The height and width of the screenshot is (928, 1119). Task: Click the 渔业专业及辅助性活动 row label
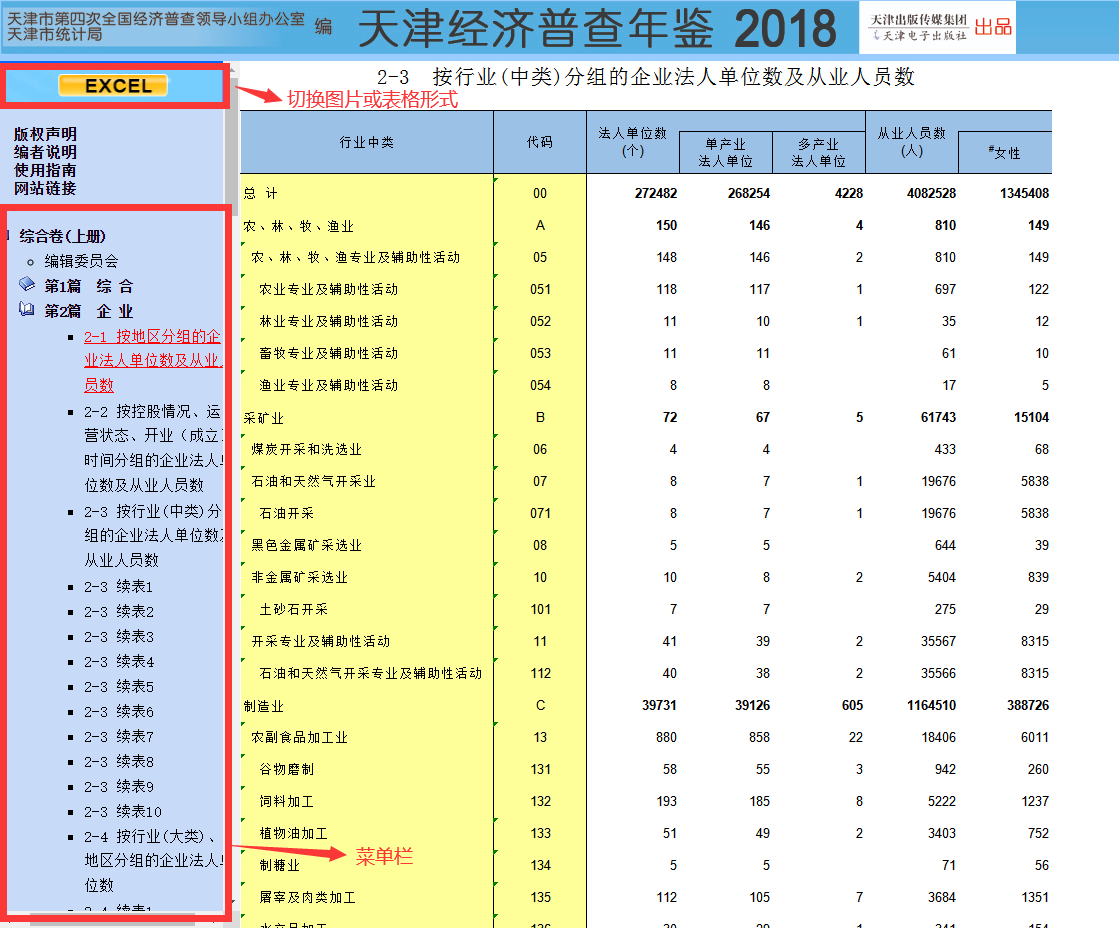(x=328, y=385)
